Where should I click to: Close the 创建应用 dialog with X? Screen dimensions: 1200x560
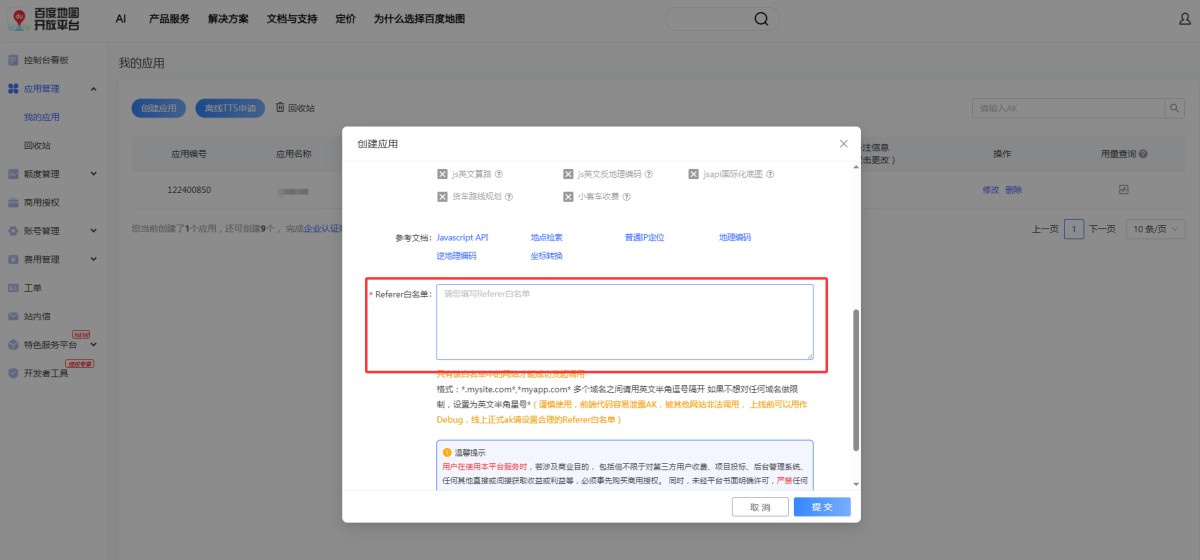(843, 144)
